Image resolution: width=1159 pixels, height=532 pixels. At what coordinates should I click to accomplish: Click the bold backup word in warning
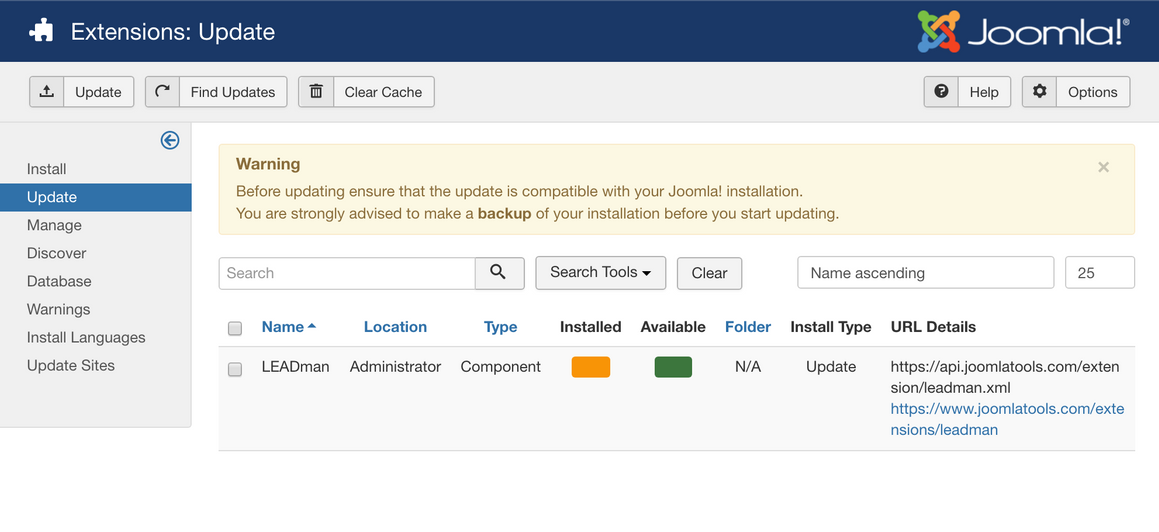505,214
